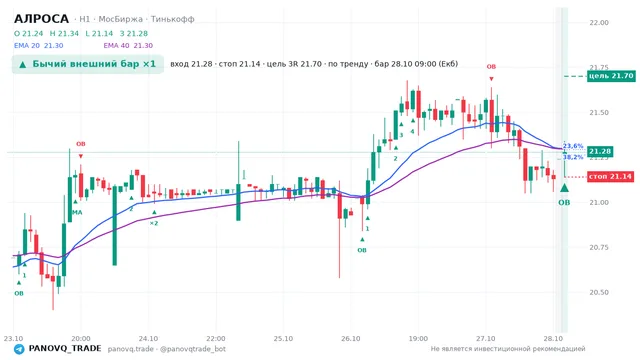Click the 'H1 · МосБиржа · Тинькофф' subtitle
Screen dimensions: 640x360
(137, 19)
